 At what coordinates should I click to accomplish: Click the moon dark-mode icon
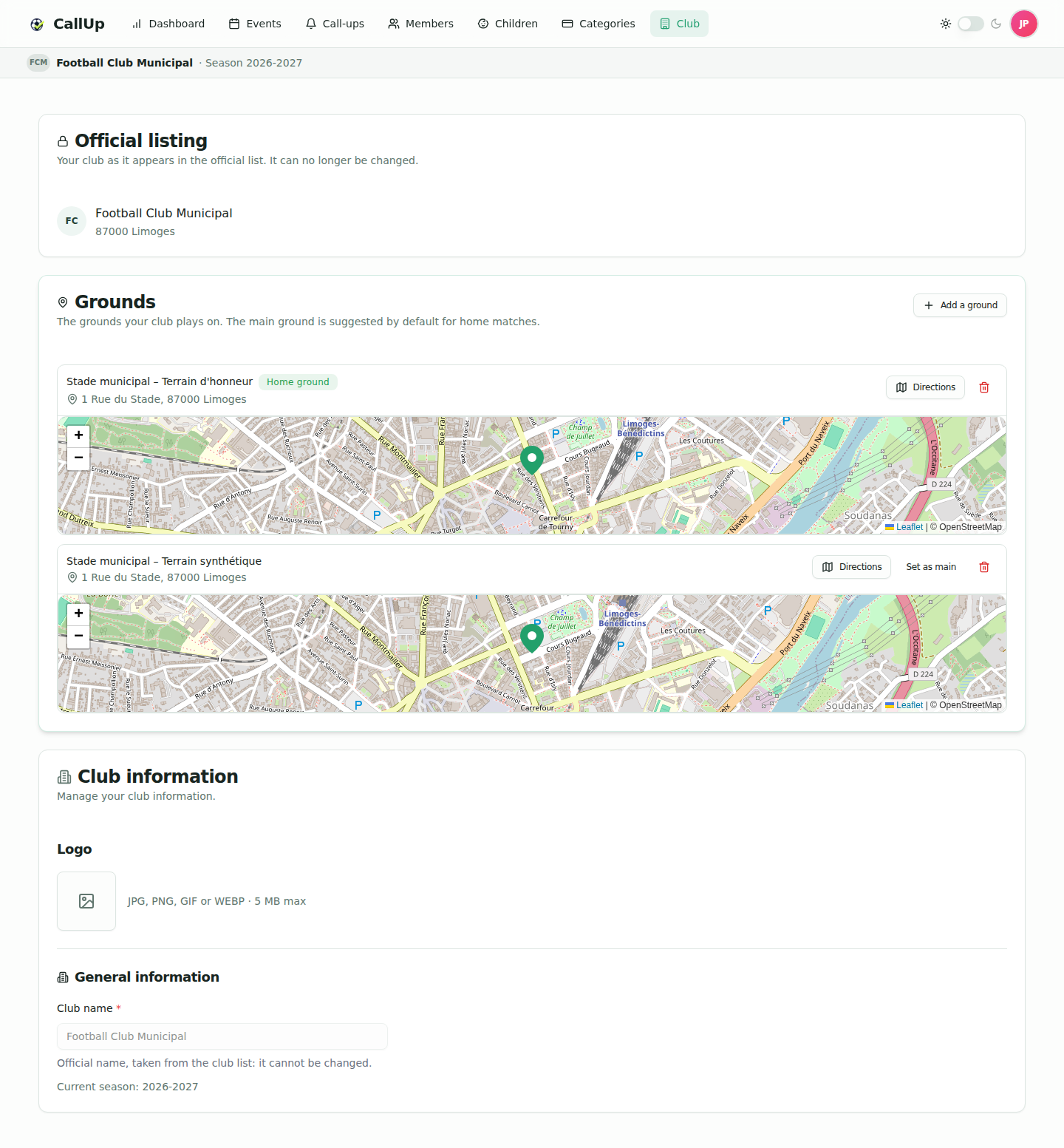click(996, 24)
